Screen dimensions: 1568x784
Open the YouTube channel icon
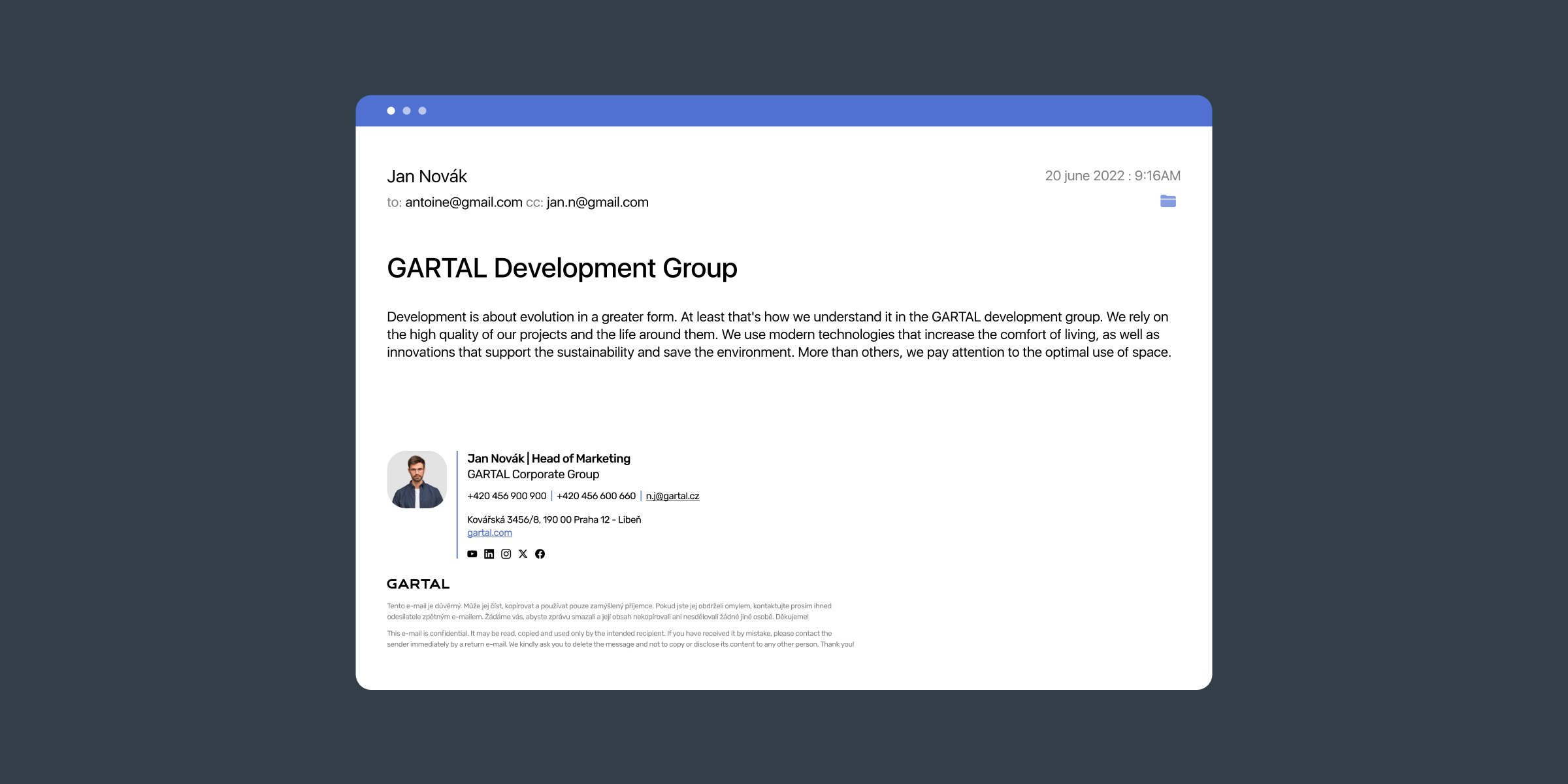[x=472, y=553]
